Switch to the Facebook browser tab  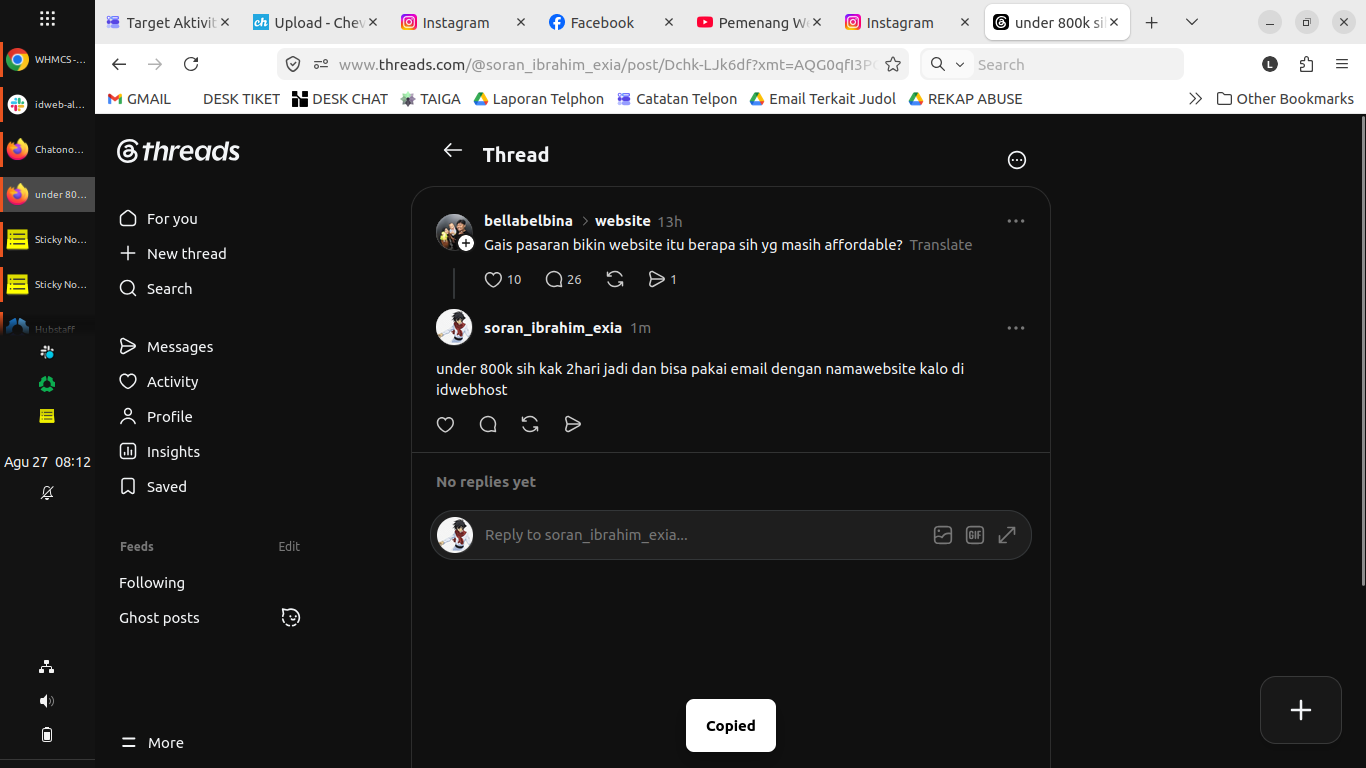click(604, 22)
